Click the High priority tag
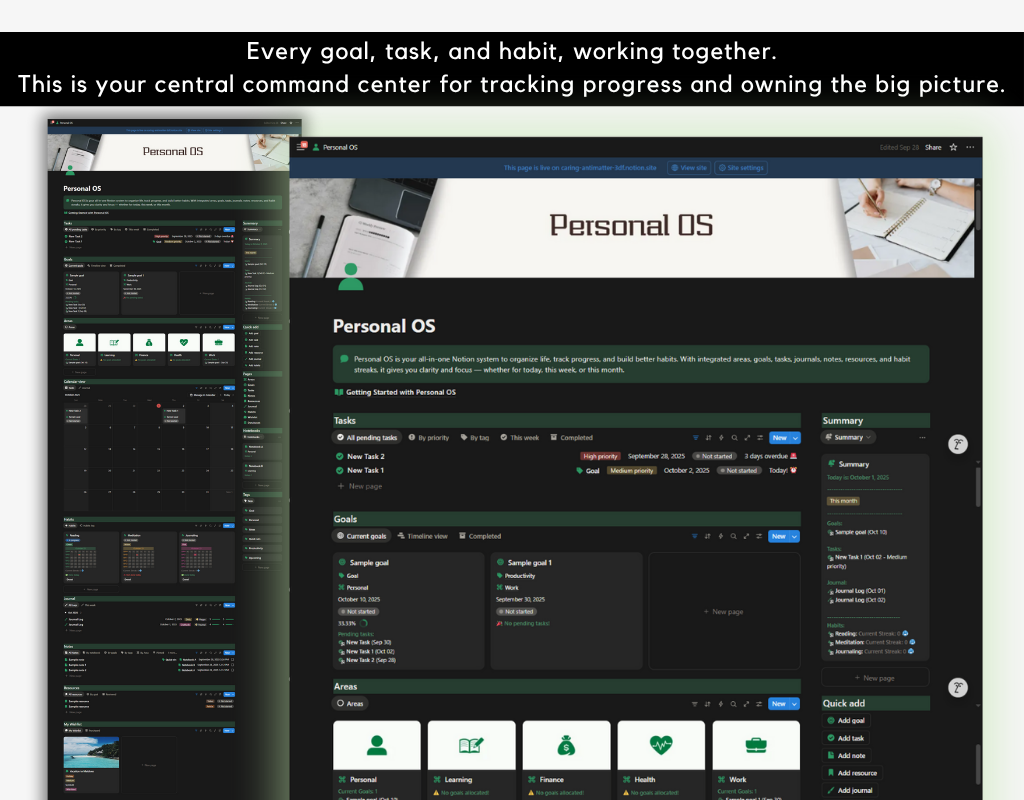This screenshot has width=1024, height=800. coord(600,456)
